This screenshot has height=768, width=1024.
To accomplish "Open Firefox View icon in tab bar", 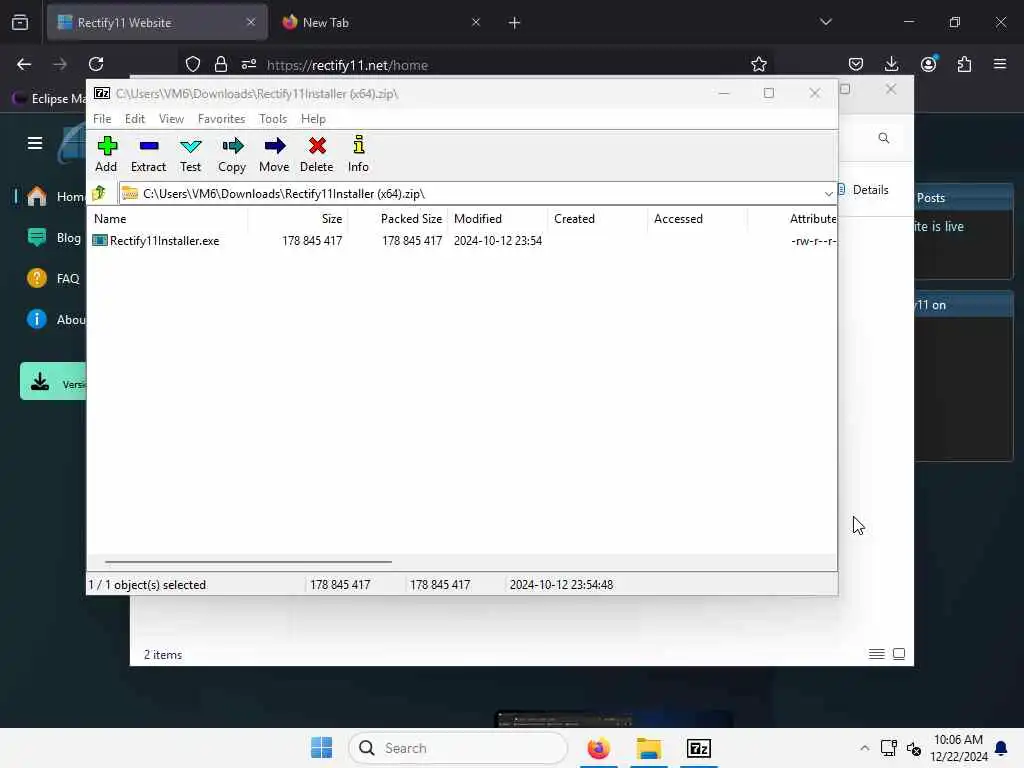I will coord(20,23).
